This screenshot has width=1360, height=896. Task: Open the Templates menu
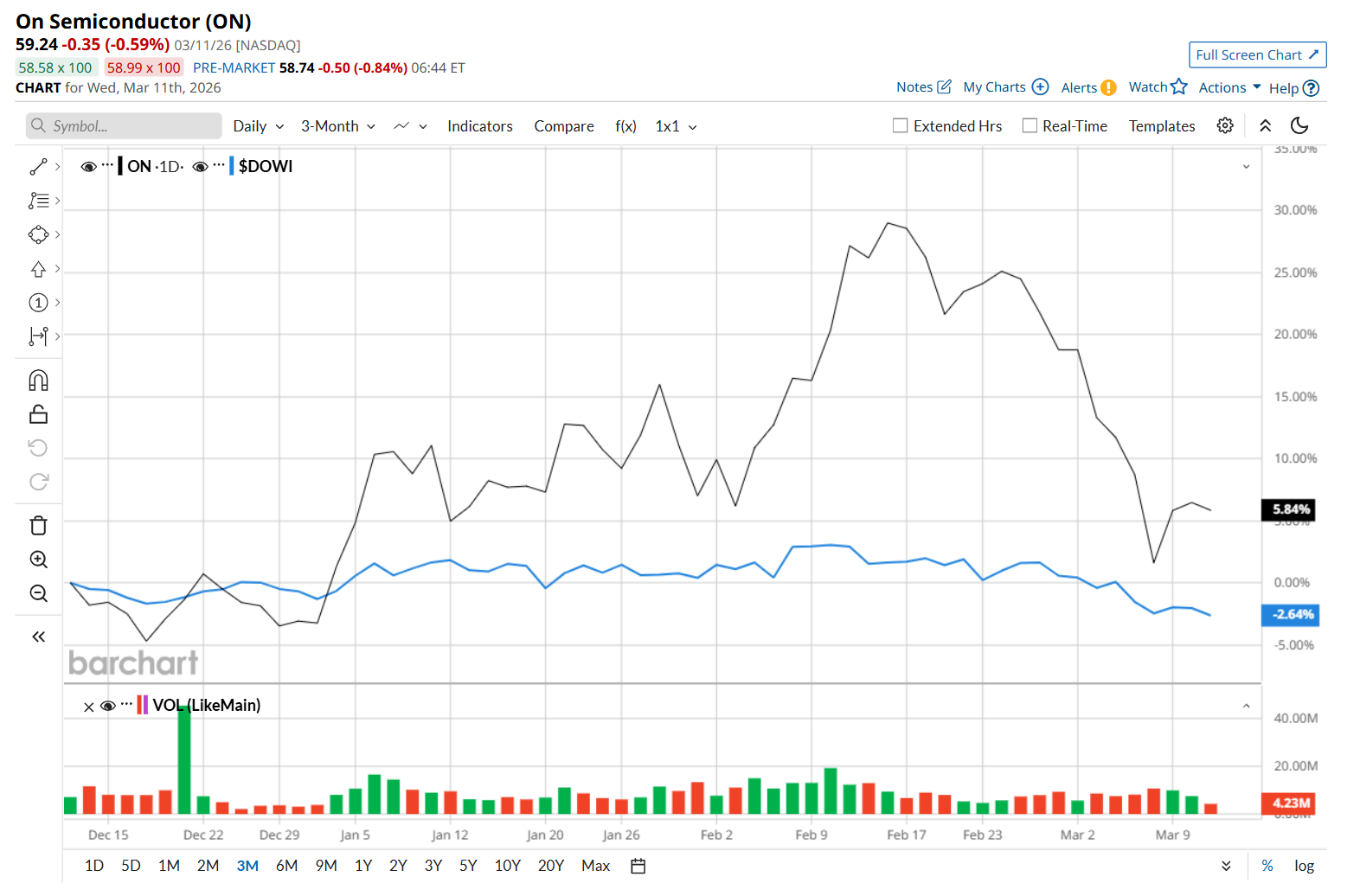click(x=1162, y=126)
